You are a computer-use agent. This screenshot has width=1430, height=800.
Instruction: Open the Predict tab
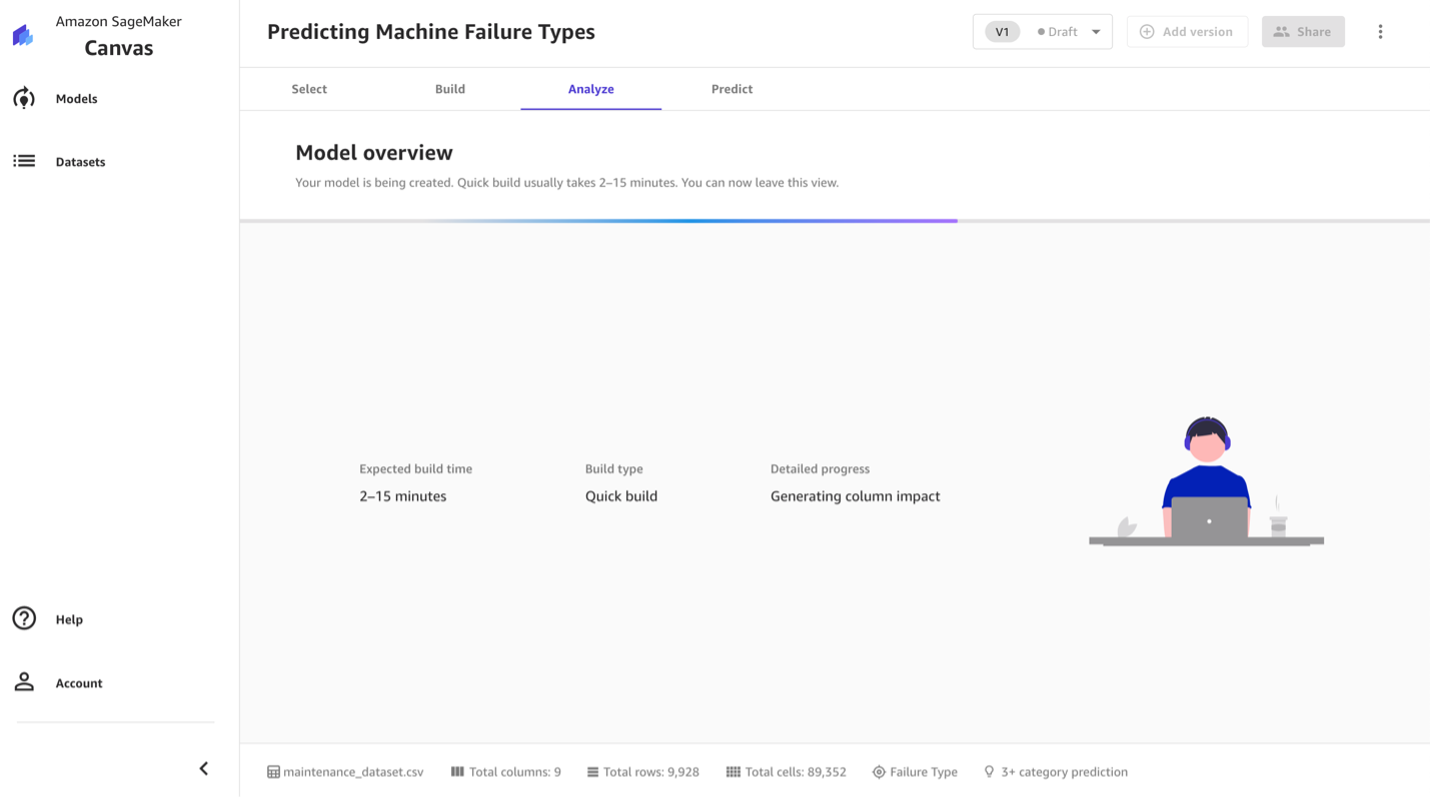732,89
